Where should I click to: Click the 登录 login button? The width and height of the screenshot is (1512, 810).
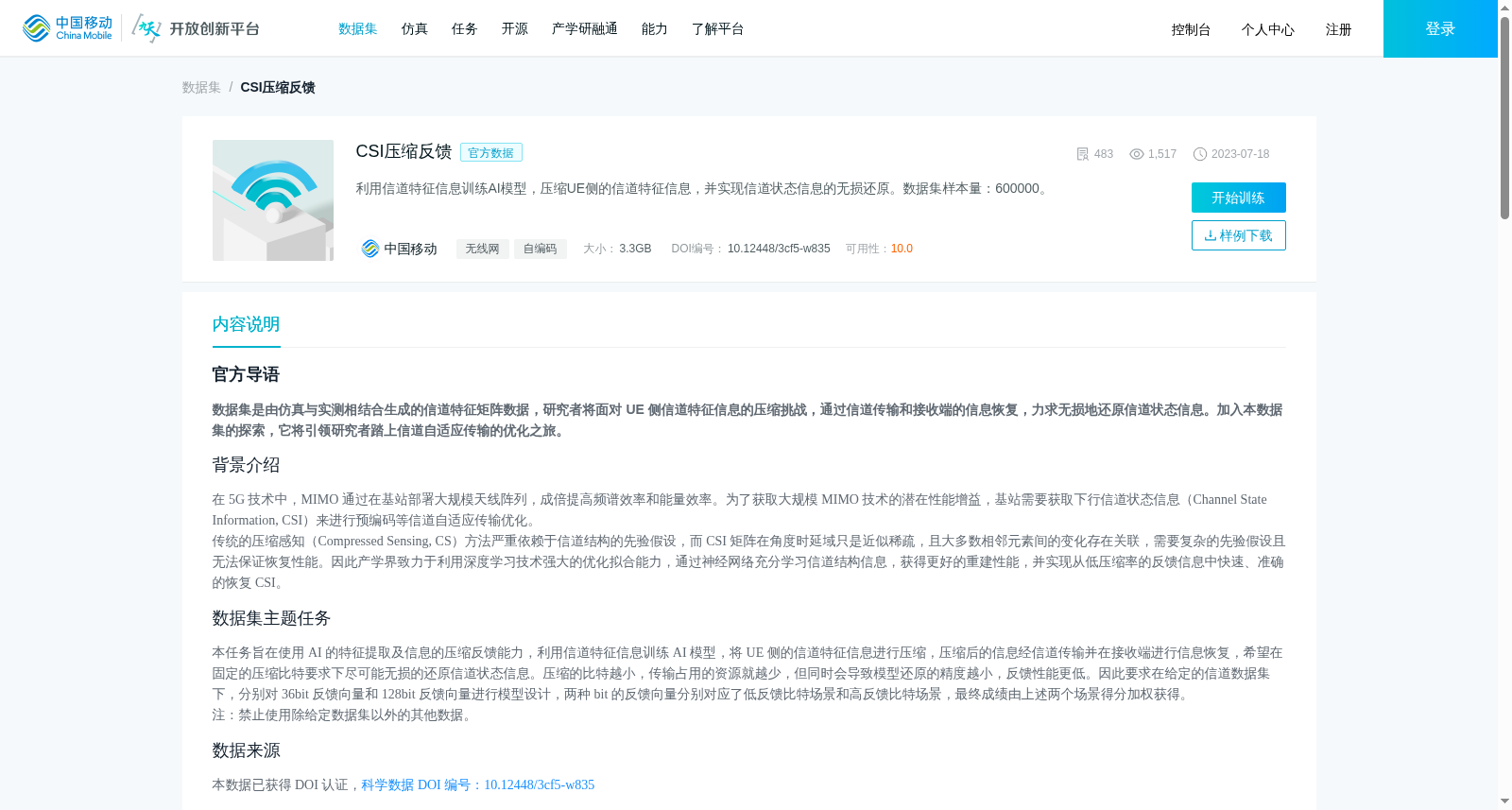(x=1440, y=28)
